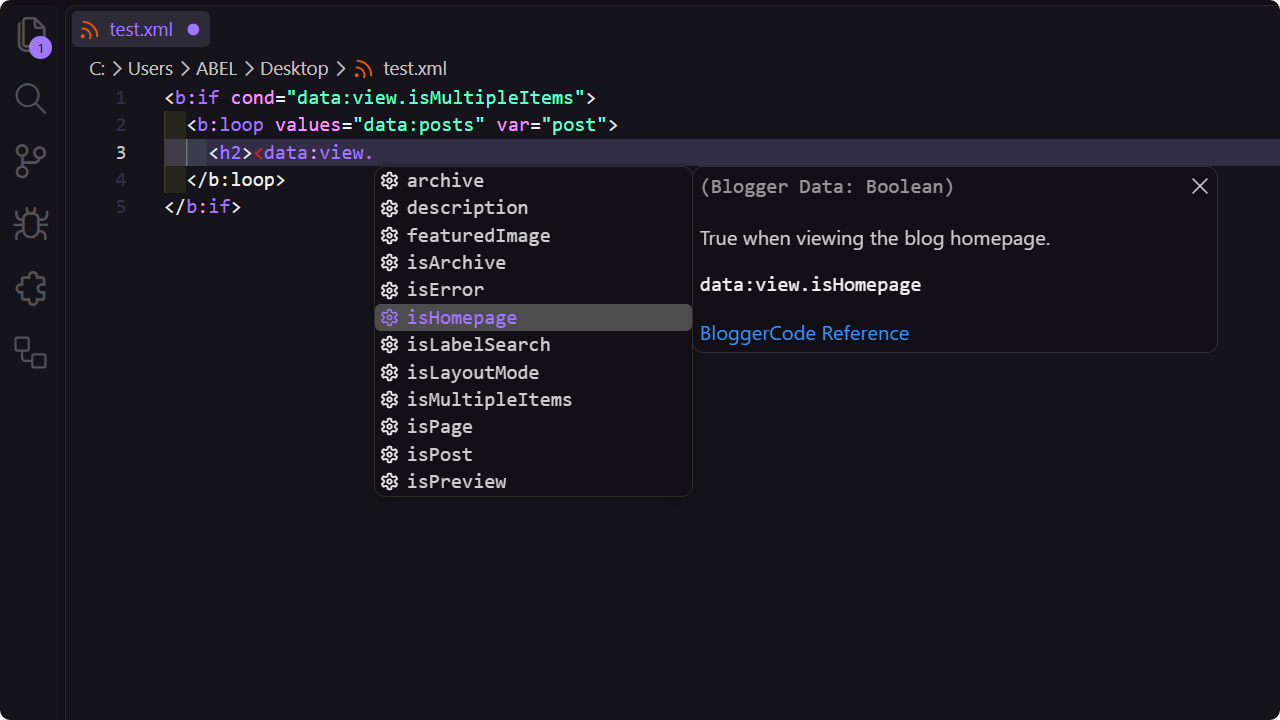This screenshot has height=720, width=1280.
Task: Choose the isError suggestion
Action: point(533,290)
